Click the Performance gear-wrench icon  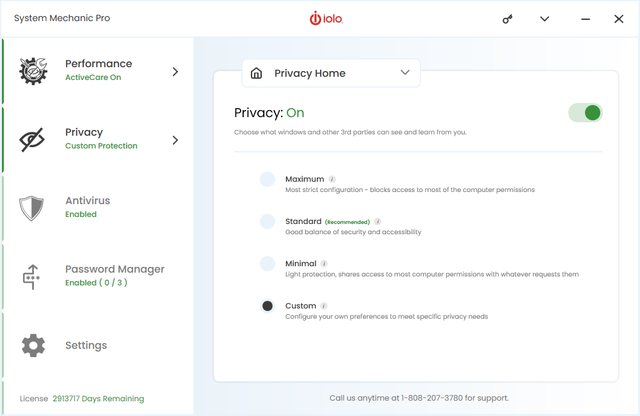point(33,72)
